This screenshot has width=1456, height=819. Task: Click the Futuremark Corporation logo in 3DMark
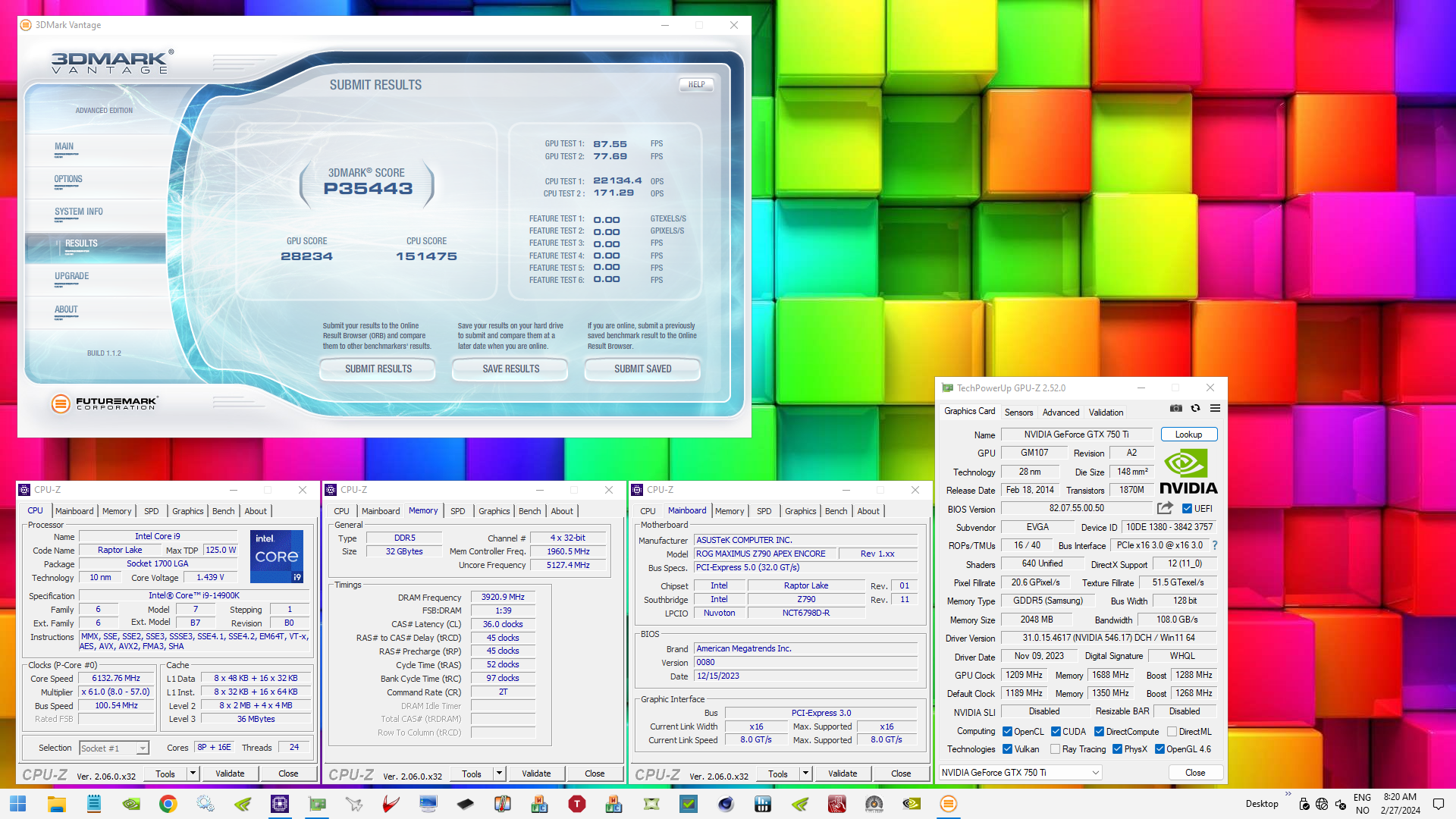point(105,403)
